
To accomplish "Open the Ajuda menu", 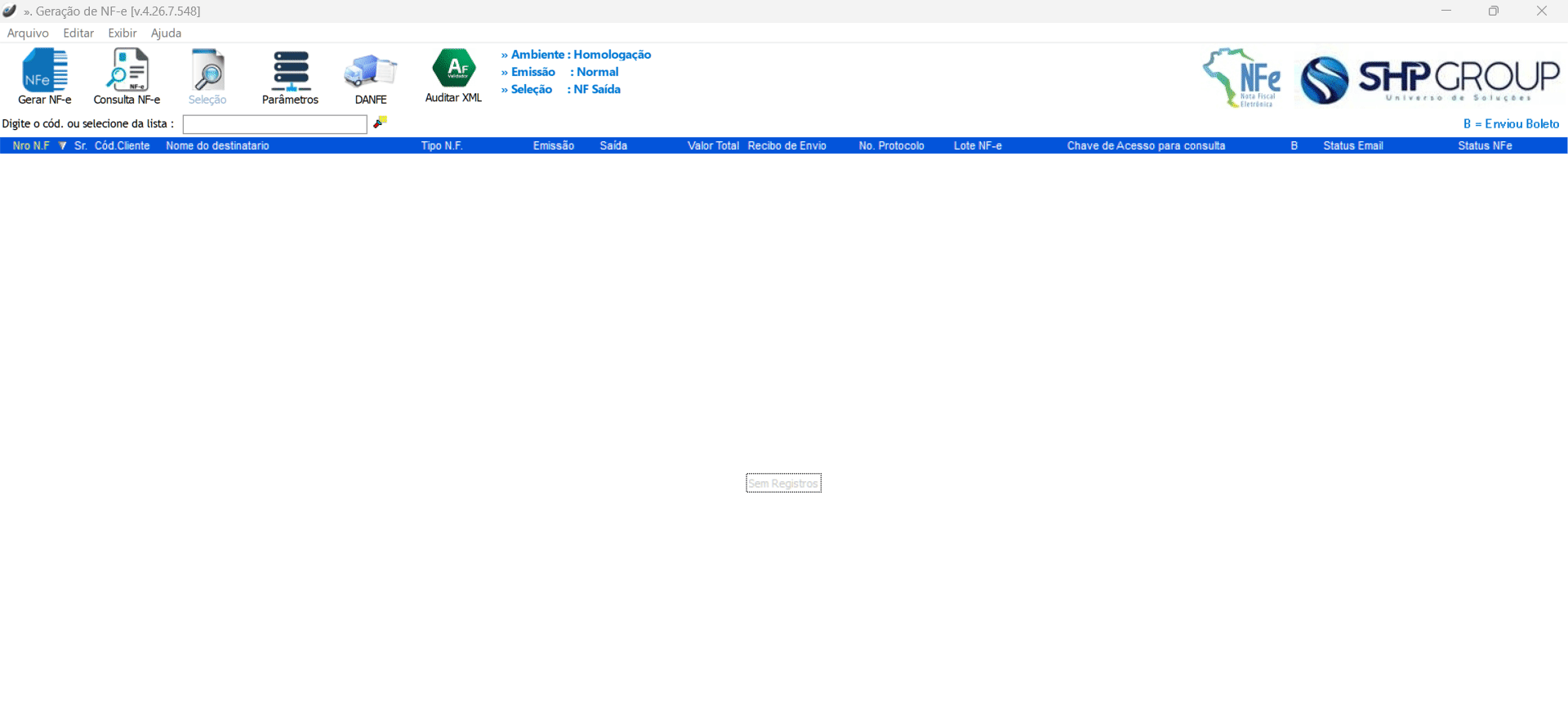I will coord(166,33).
